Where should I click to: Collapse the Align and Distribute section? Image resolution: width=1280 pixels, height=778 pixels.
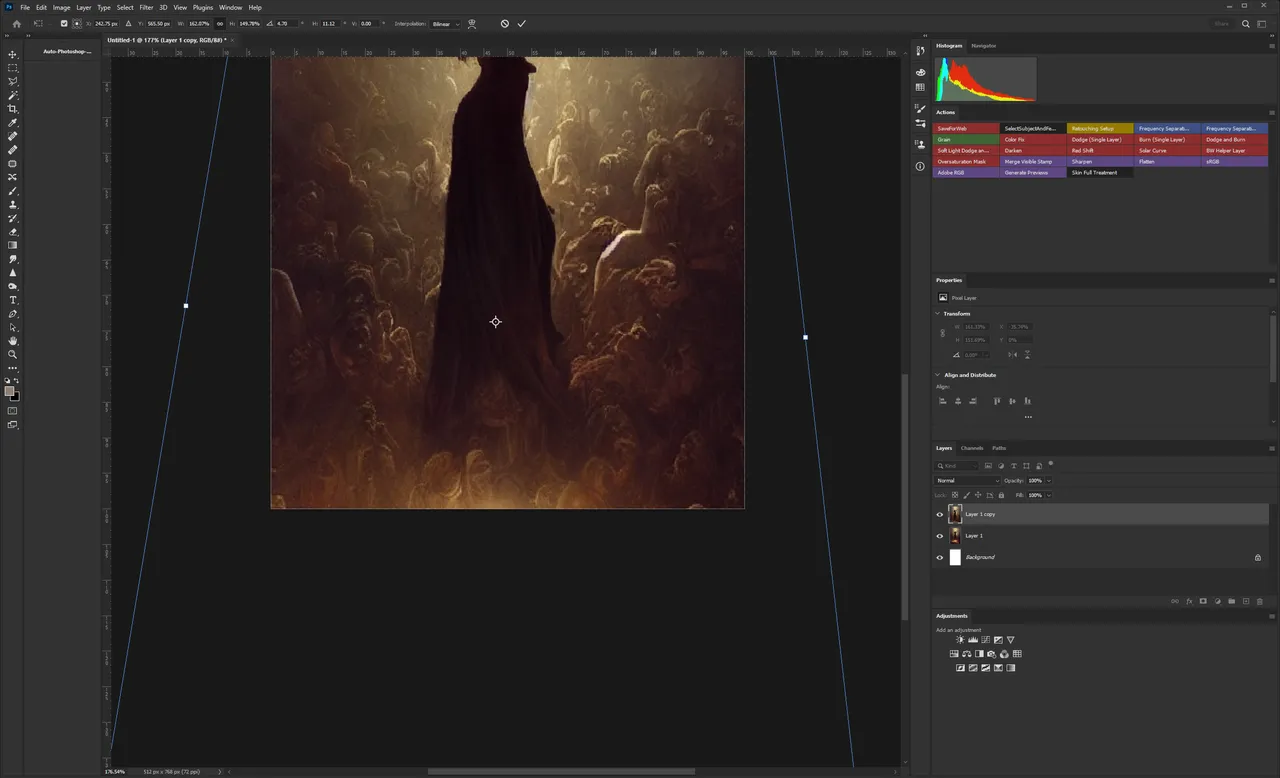point(938,375)
